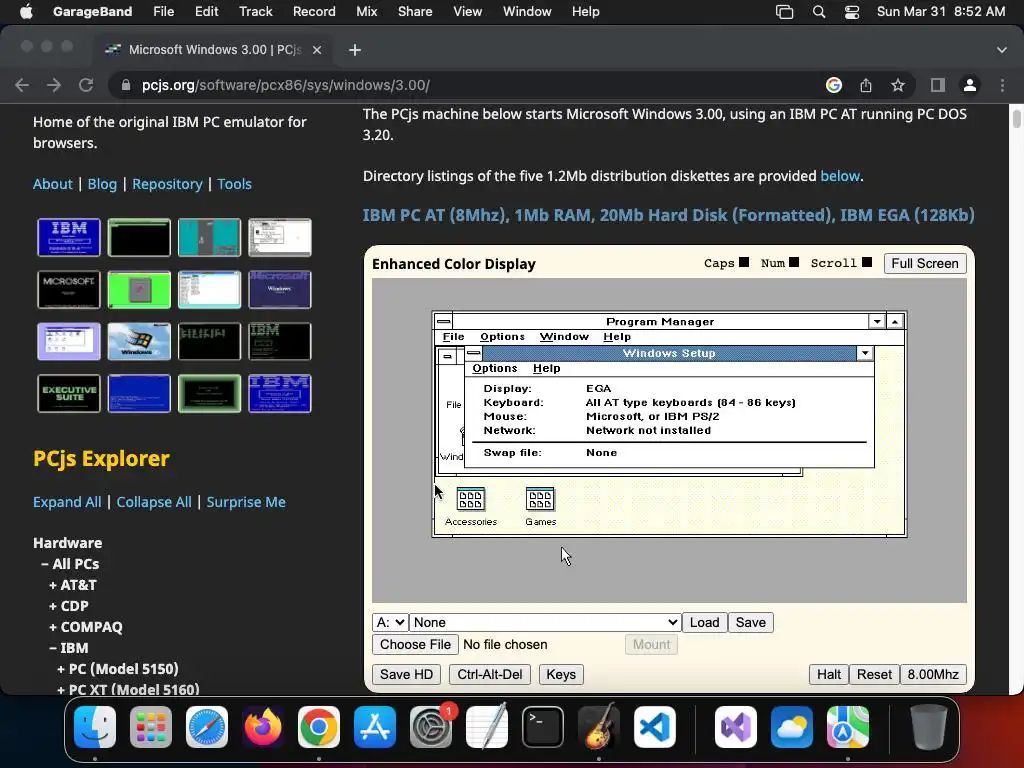This screenshot has height=768, width=1024.
Task: Open the drive A: selector dropdown
Action: coord(390,622)
